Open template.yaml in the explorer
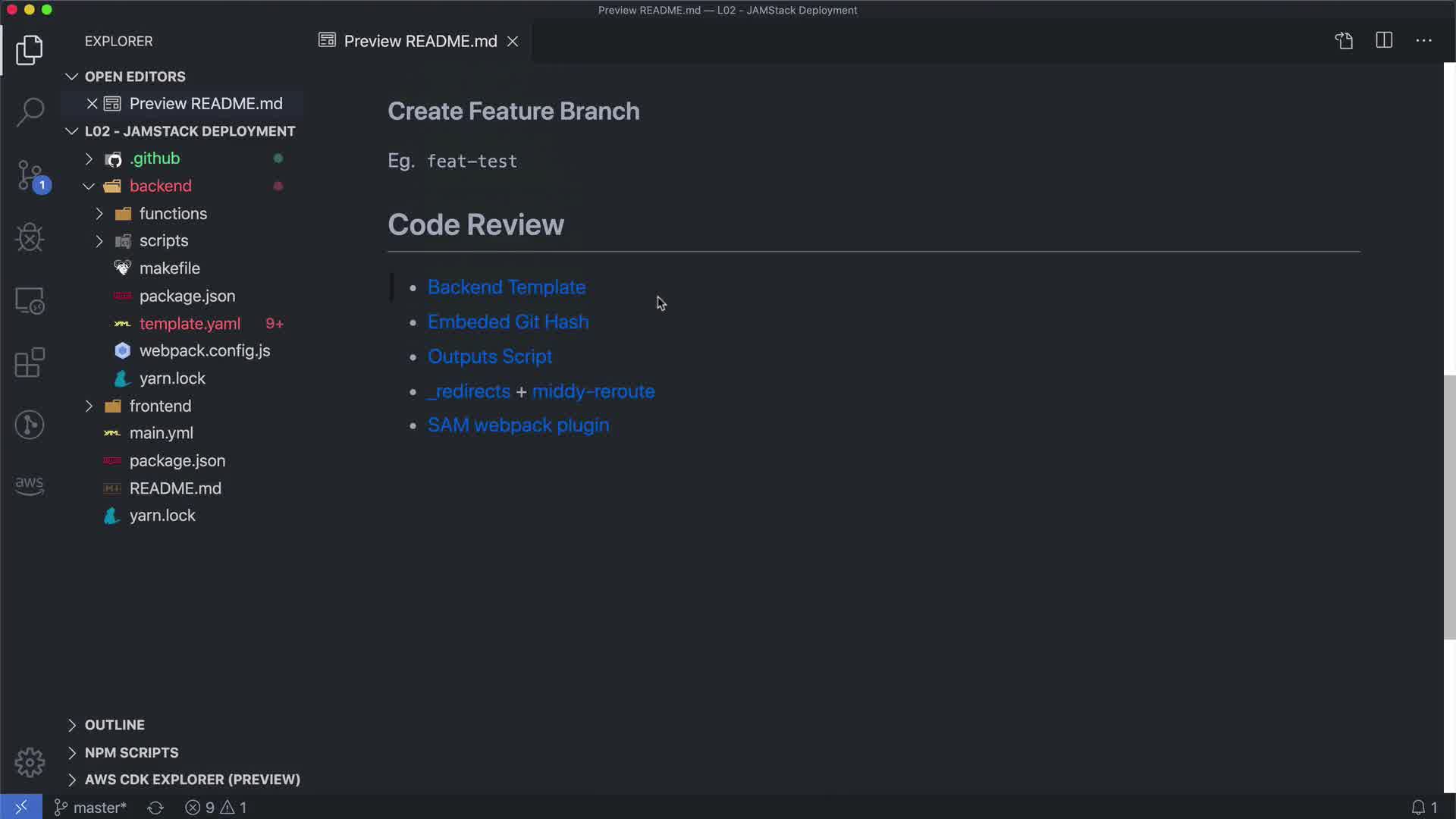 click(190, 324)
